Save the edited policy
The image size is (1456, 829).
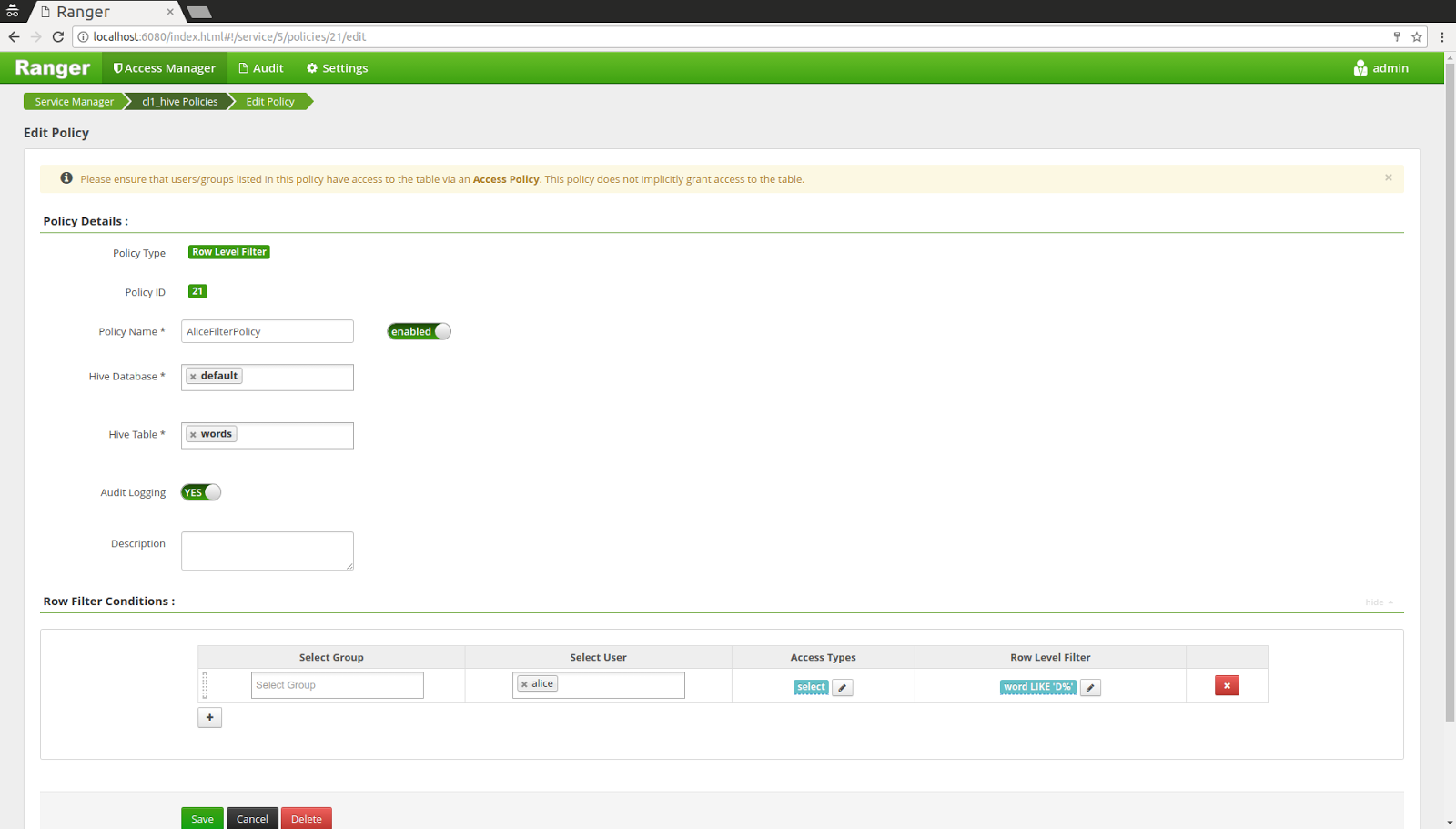pos(201,818)
